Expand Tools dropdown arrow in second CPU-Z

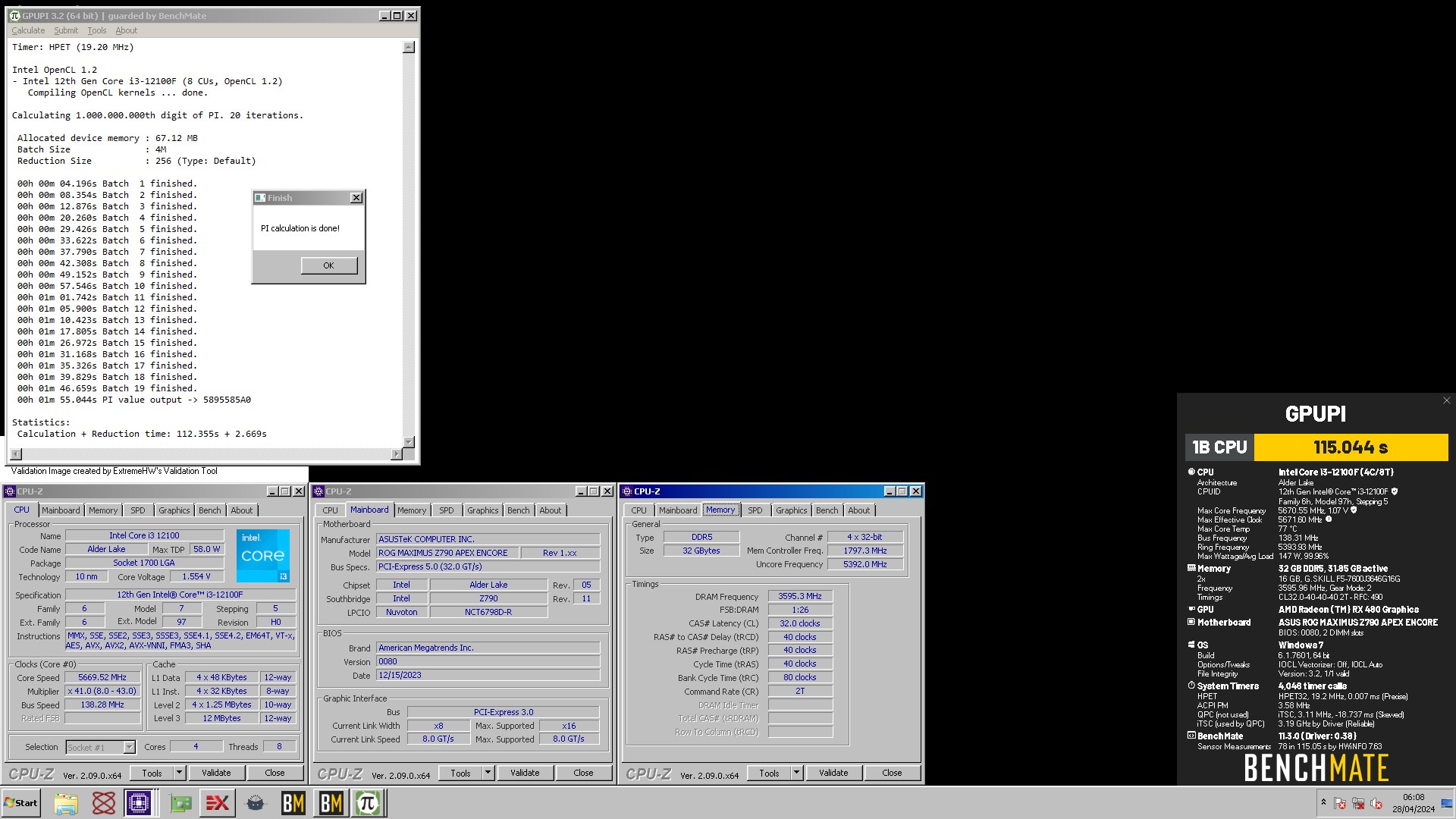[x=488, y=773]
